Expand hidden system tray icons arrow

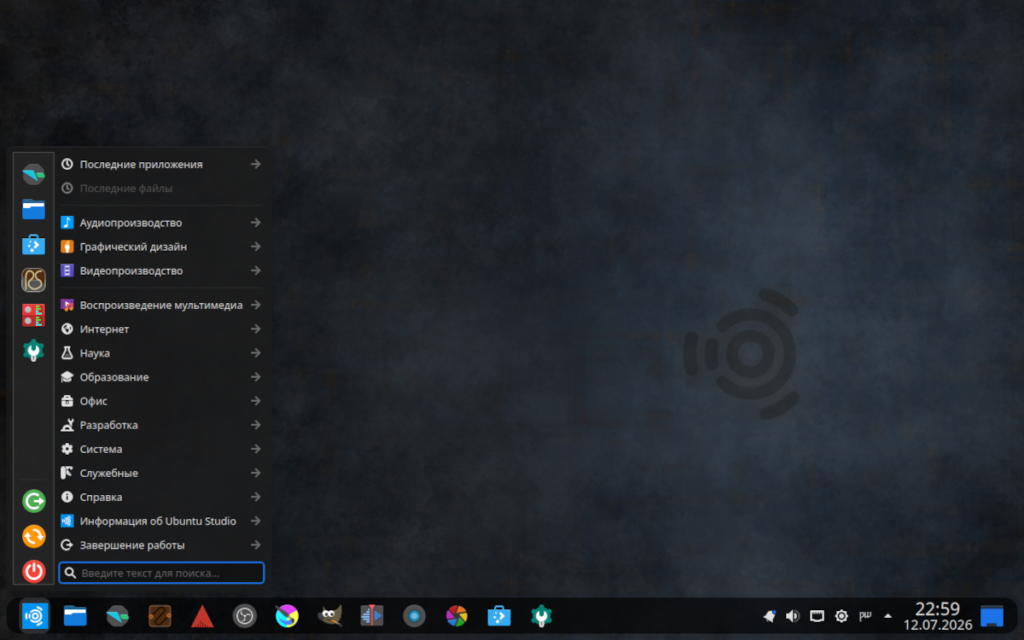point(888,616)
